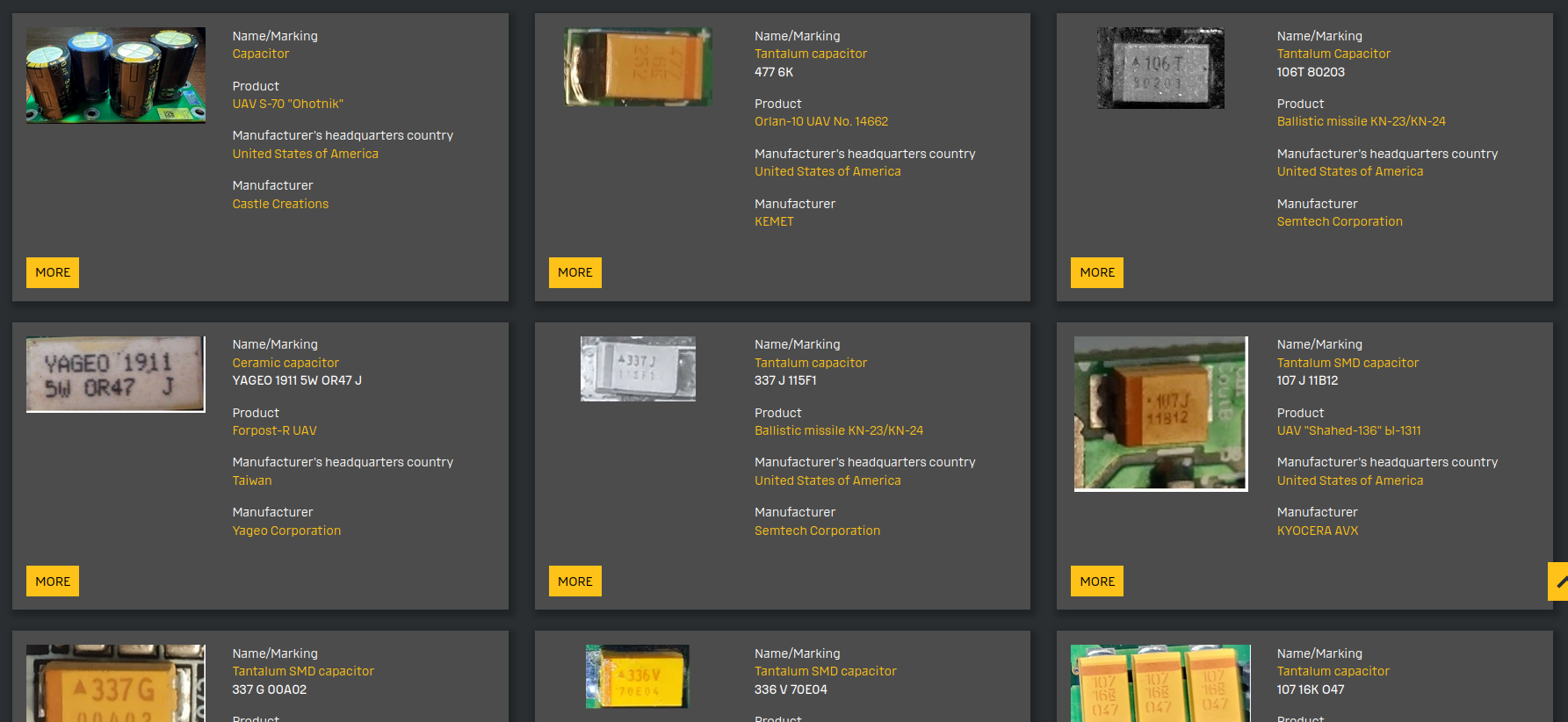Viewport: 1568px width, 722px height.
Task: Open MORE for the YAGEO ceramic capacitor
Action: [53, 581]
